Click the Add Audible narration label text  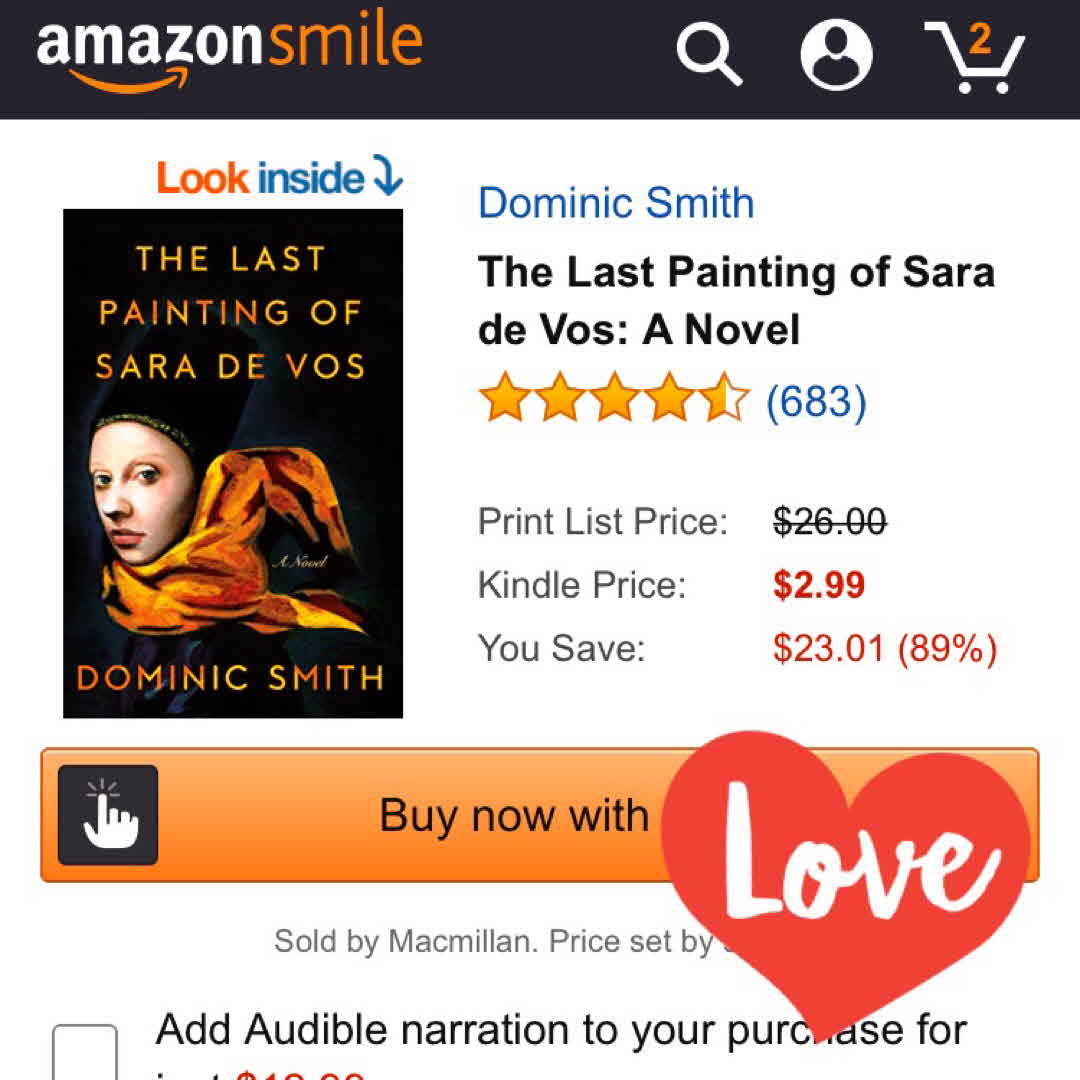click(560, 1030)
